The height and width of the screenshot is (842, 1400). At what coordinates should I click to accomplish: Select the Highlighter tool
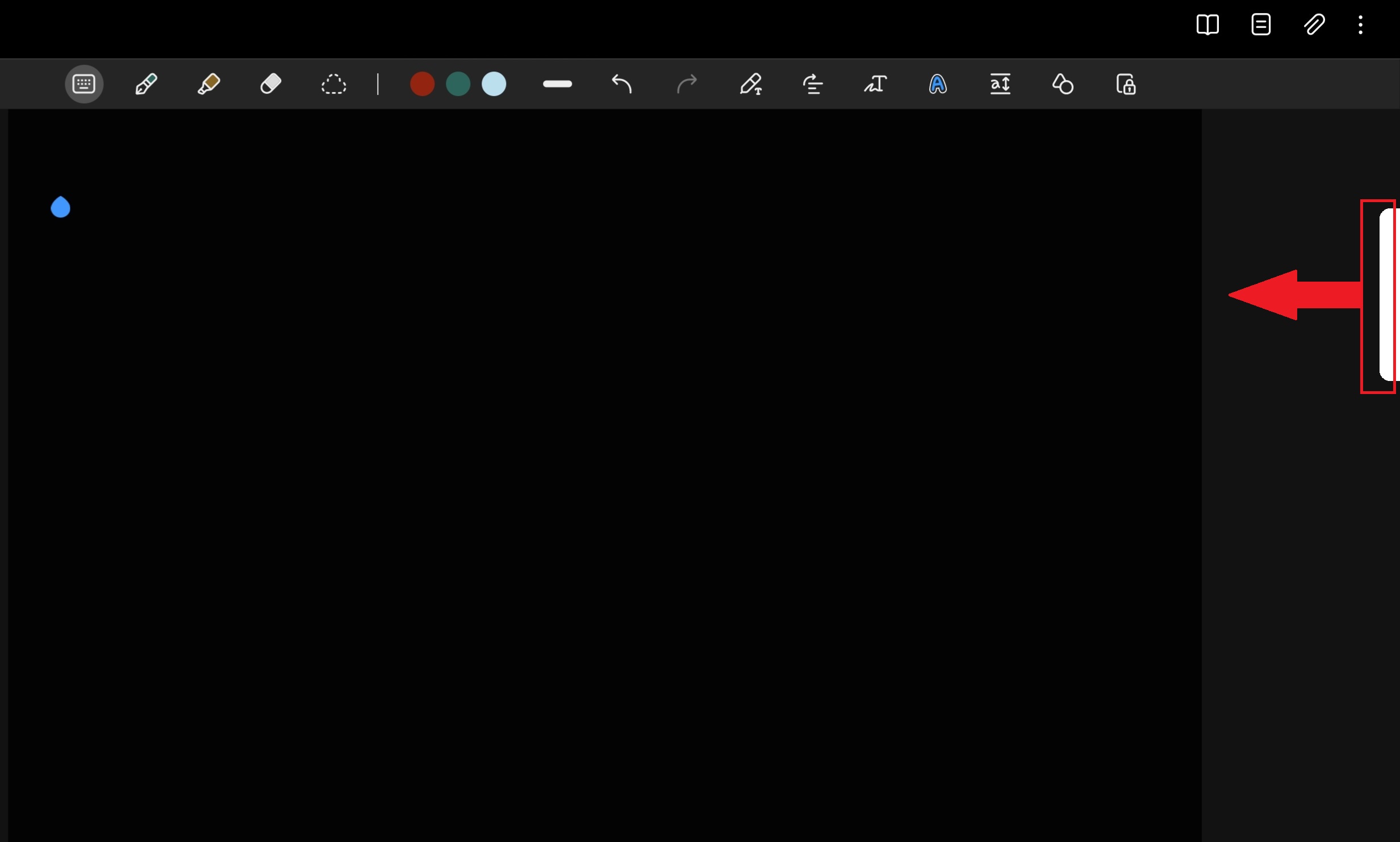[x=208, y=84]
